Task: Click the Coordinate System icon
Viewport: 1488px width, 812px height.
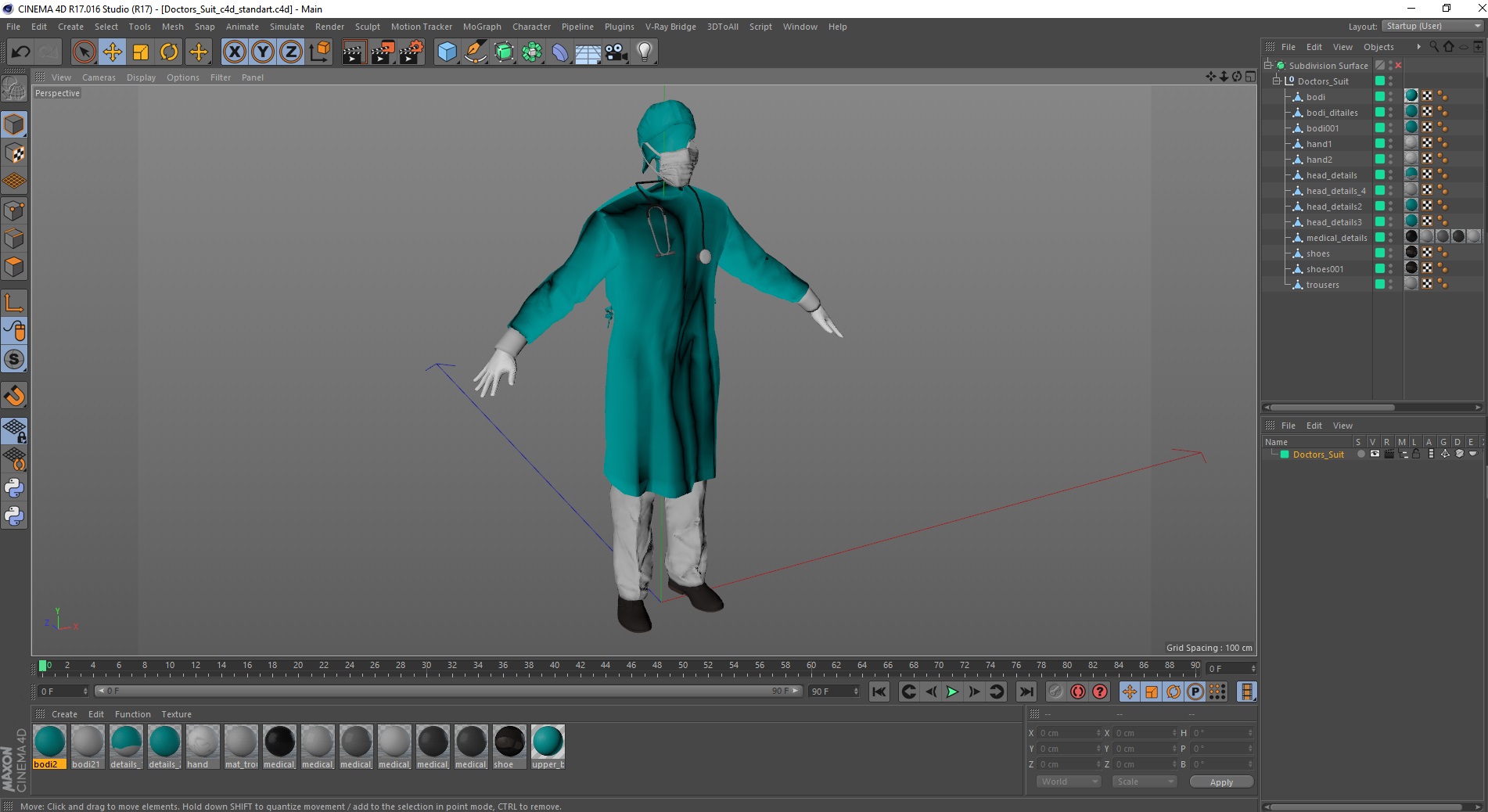Action: [319, 52]
